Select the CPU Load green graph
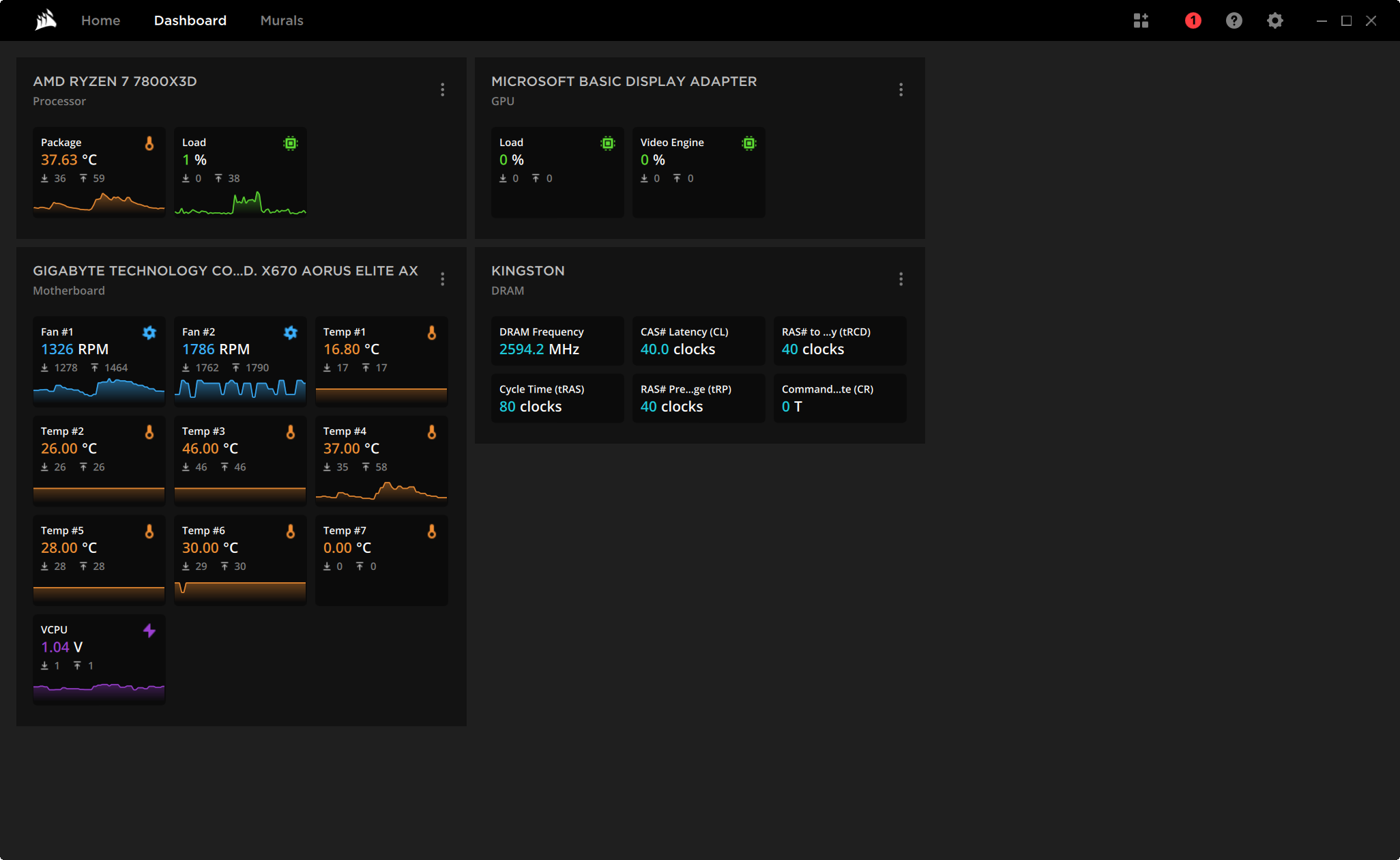 240,204
